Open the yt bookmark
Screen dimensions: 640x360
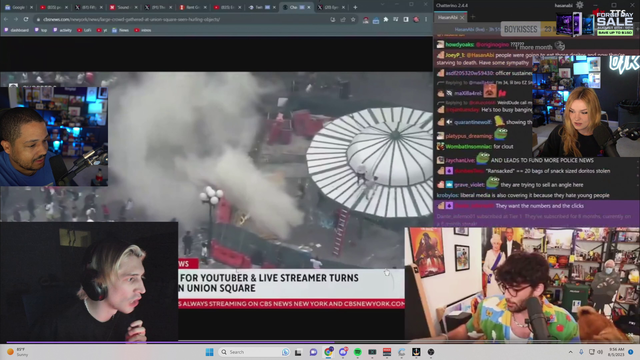(x=102, y=30)
